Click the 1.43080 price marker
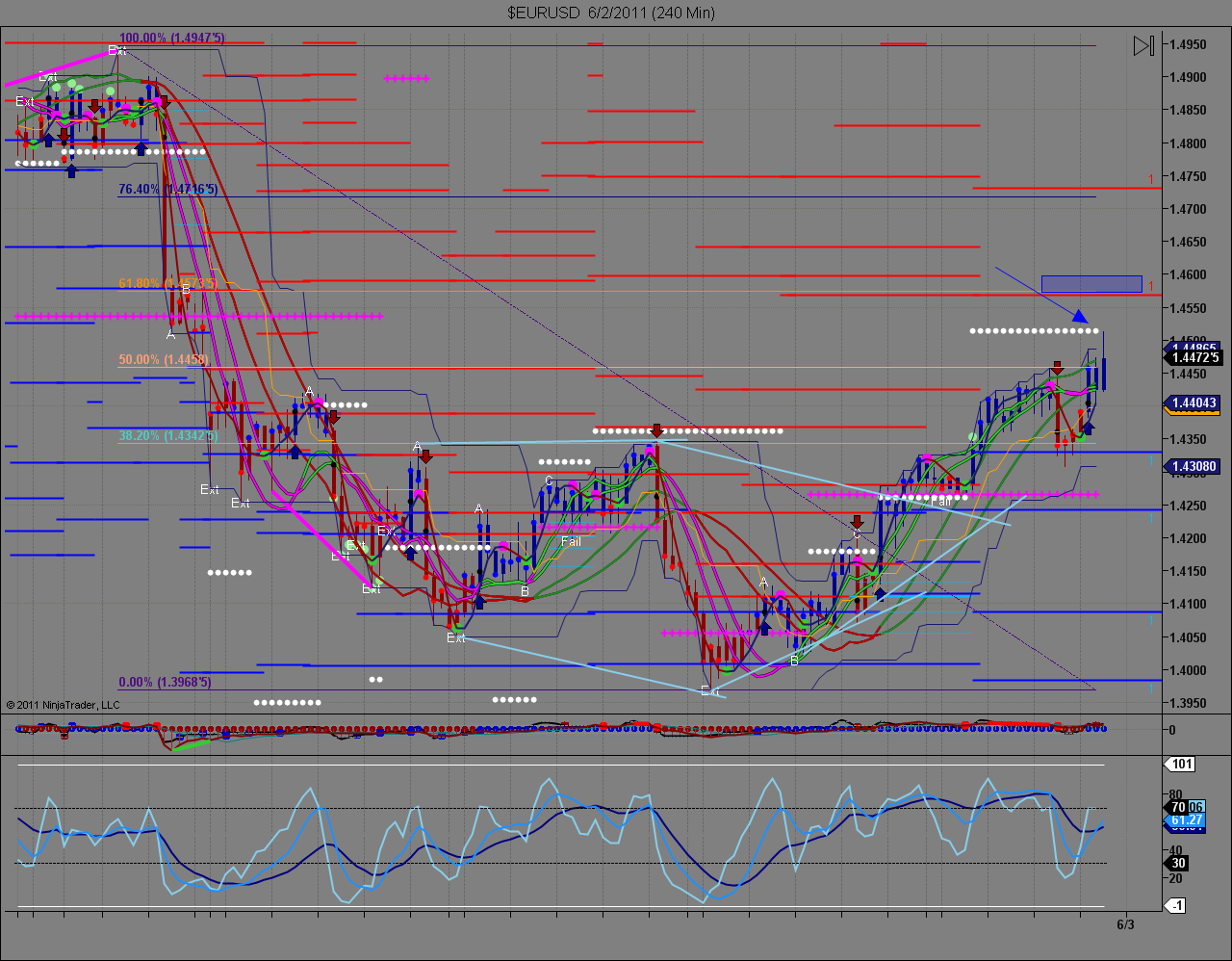1232x961 pixels. 1193,467
